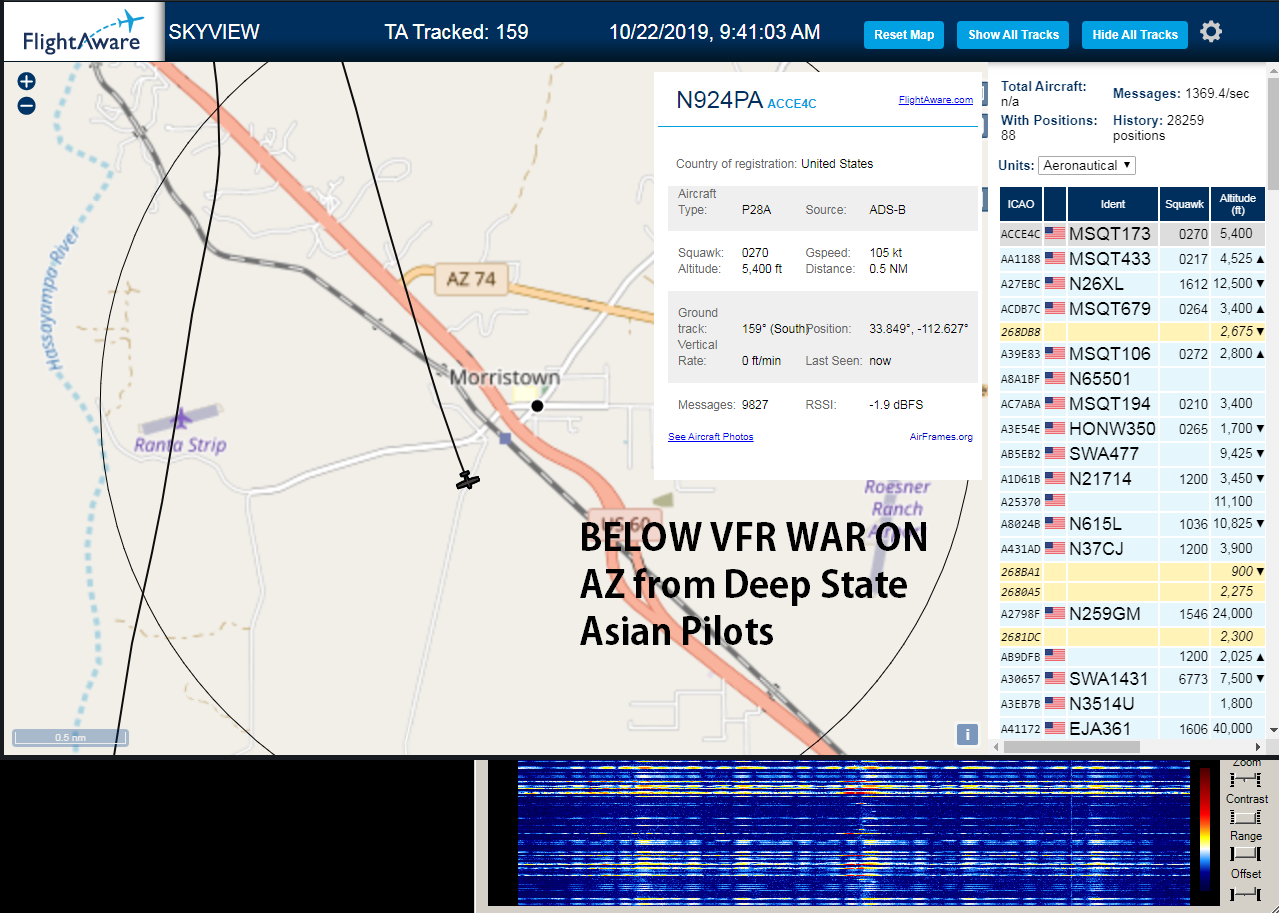
Task: Click the US flag in MSQT679 row
Action: (x=1055, y=308)
